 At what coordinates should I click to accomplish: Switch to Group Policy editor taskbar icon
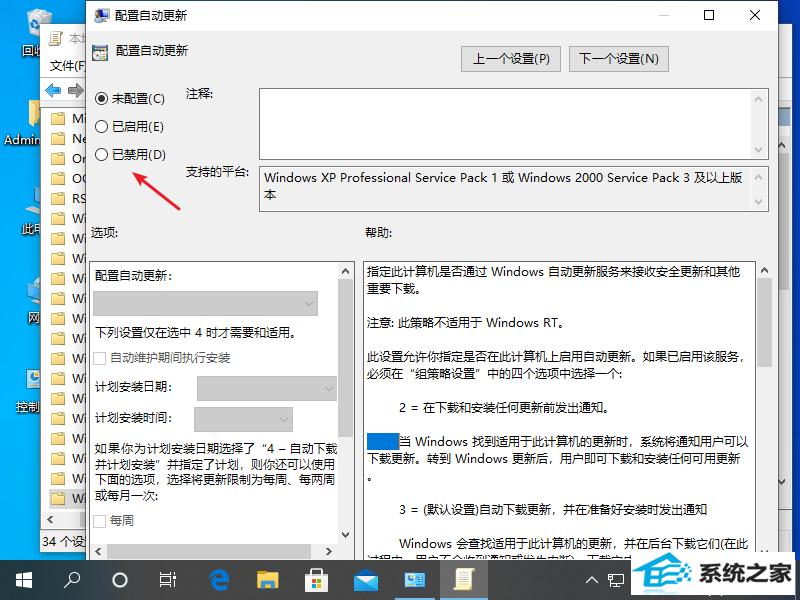tap(463, 580)
